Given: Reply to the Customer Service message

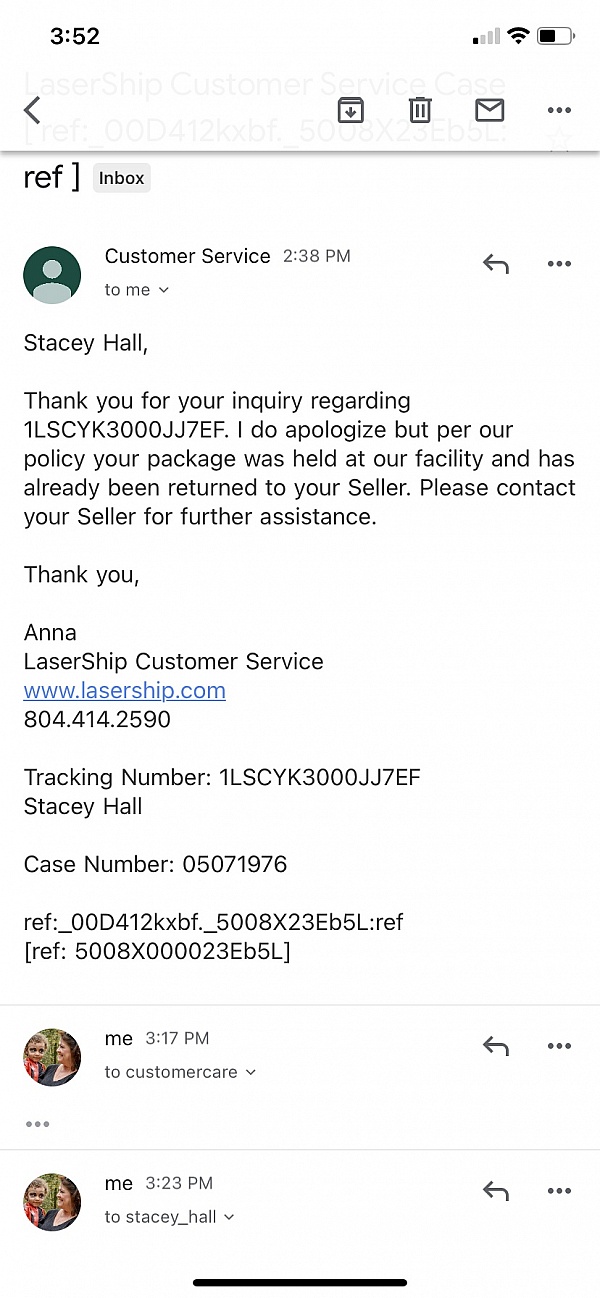Looking at the screenshot, I should coord(496,264).
